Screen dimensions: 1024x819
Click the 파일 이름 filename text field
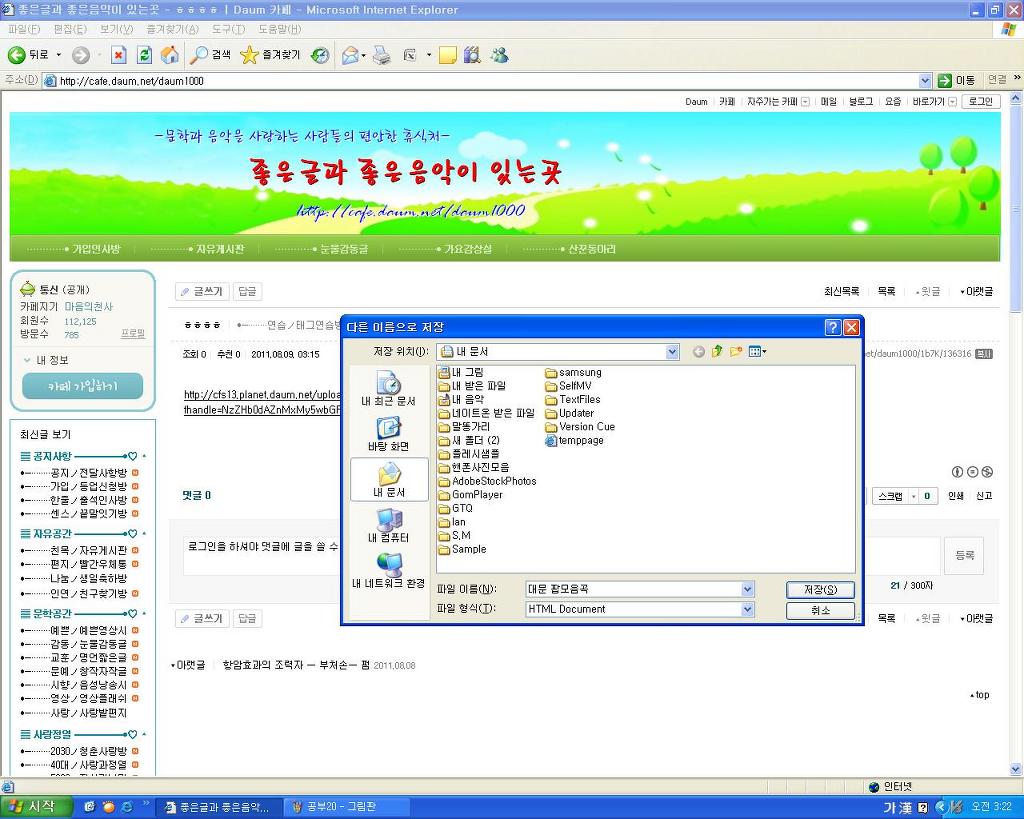coord(632,589)
